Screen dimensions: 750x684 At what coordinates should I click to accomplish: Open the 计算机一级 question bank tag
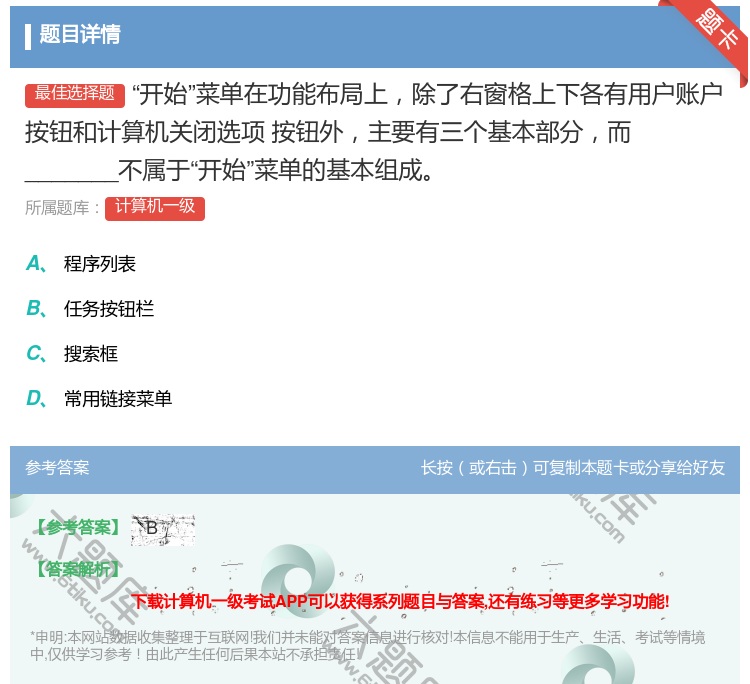(x=155, y=208)
